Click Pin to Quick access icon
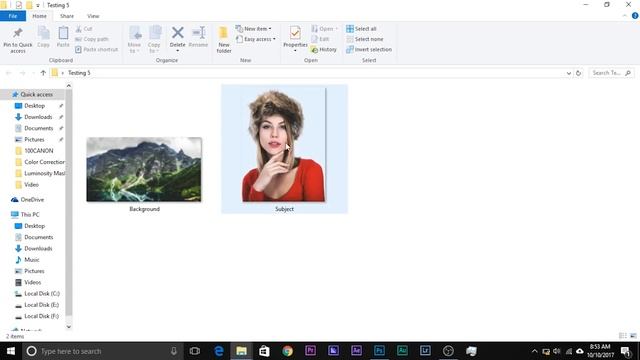Viewport: 640px width, 360px height. [x=18, y=33]
